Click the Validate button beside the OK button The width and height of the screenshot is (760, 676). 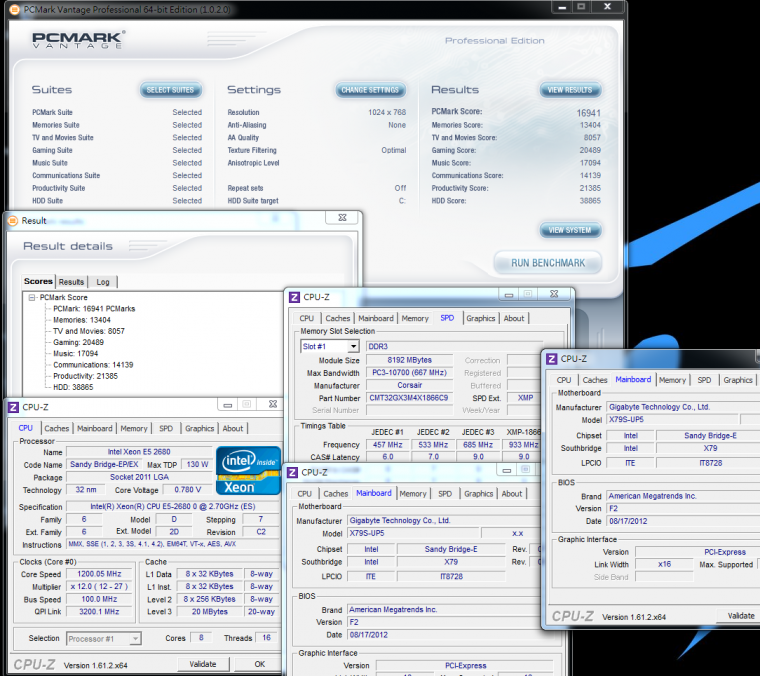[x=203, y=664]
